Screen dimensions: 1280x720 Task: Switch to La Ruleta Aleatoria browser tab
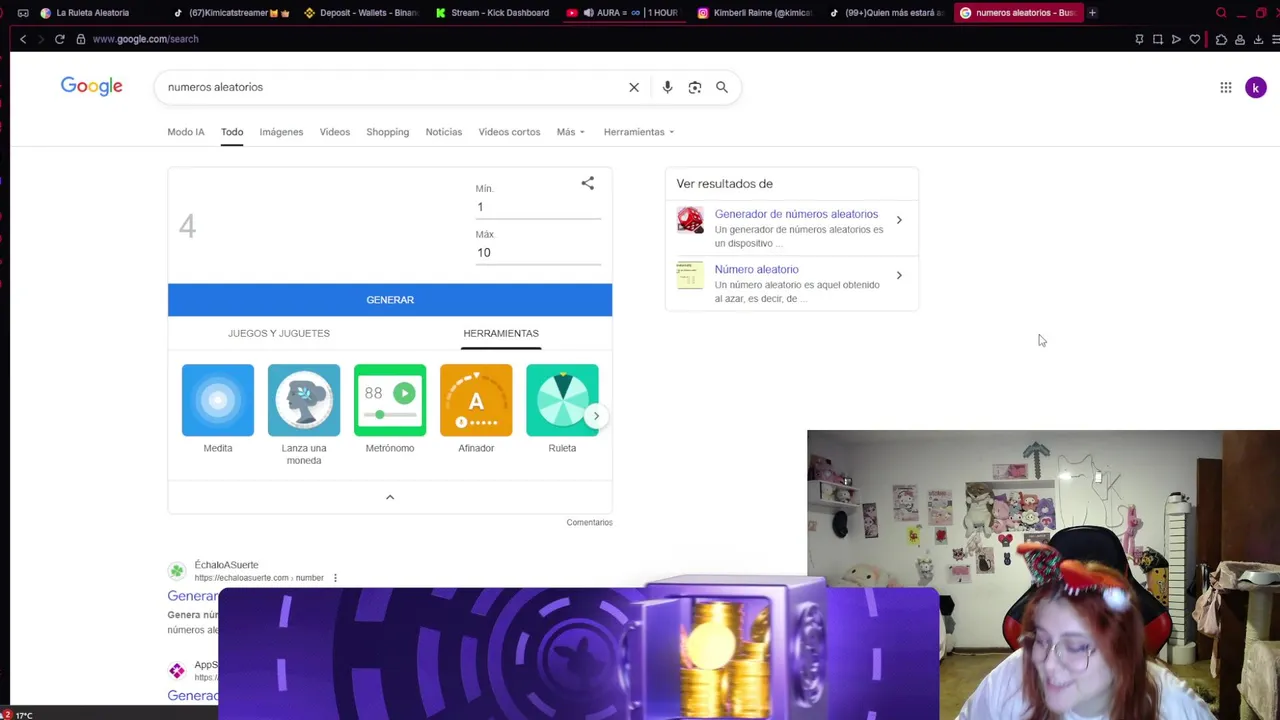coord(85,13)
